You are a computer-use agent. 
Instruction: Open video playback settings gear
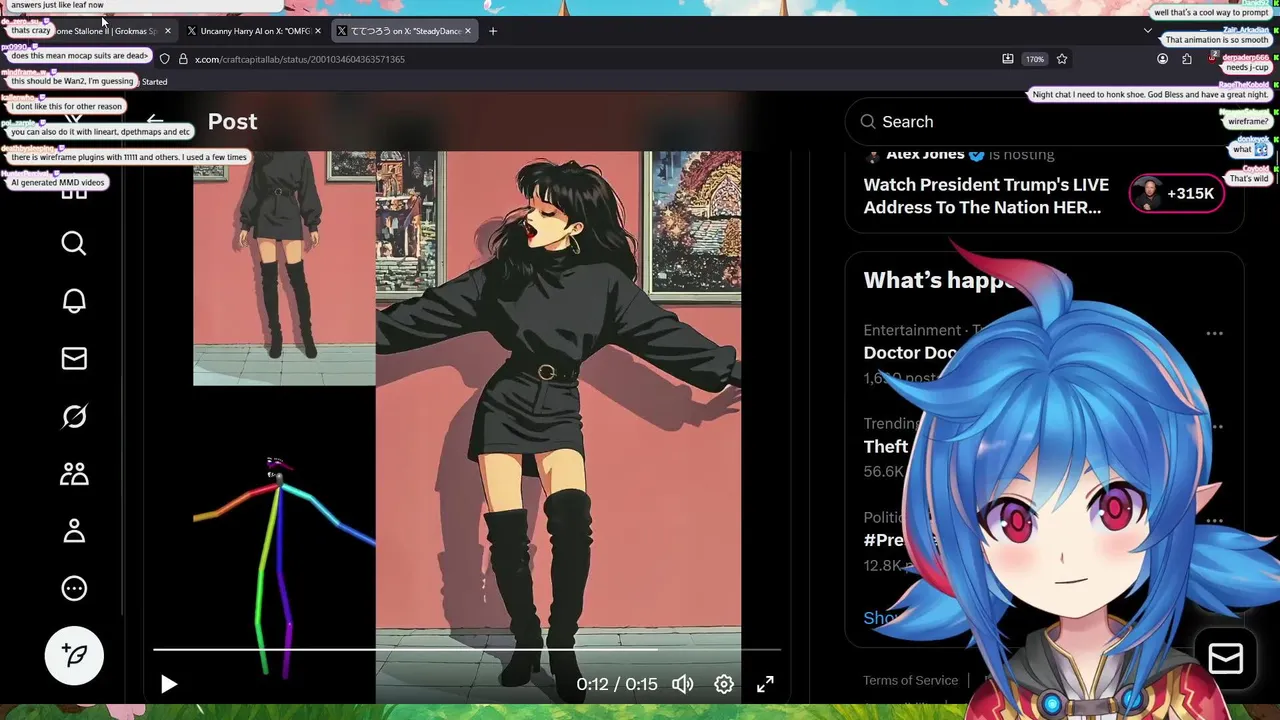(724, 684)
